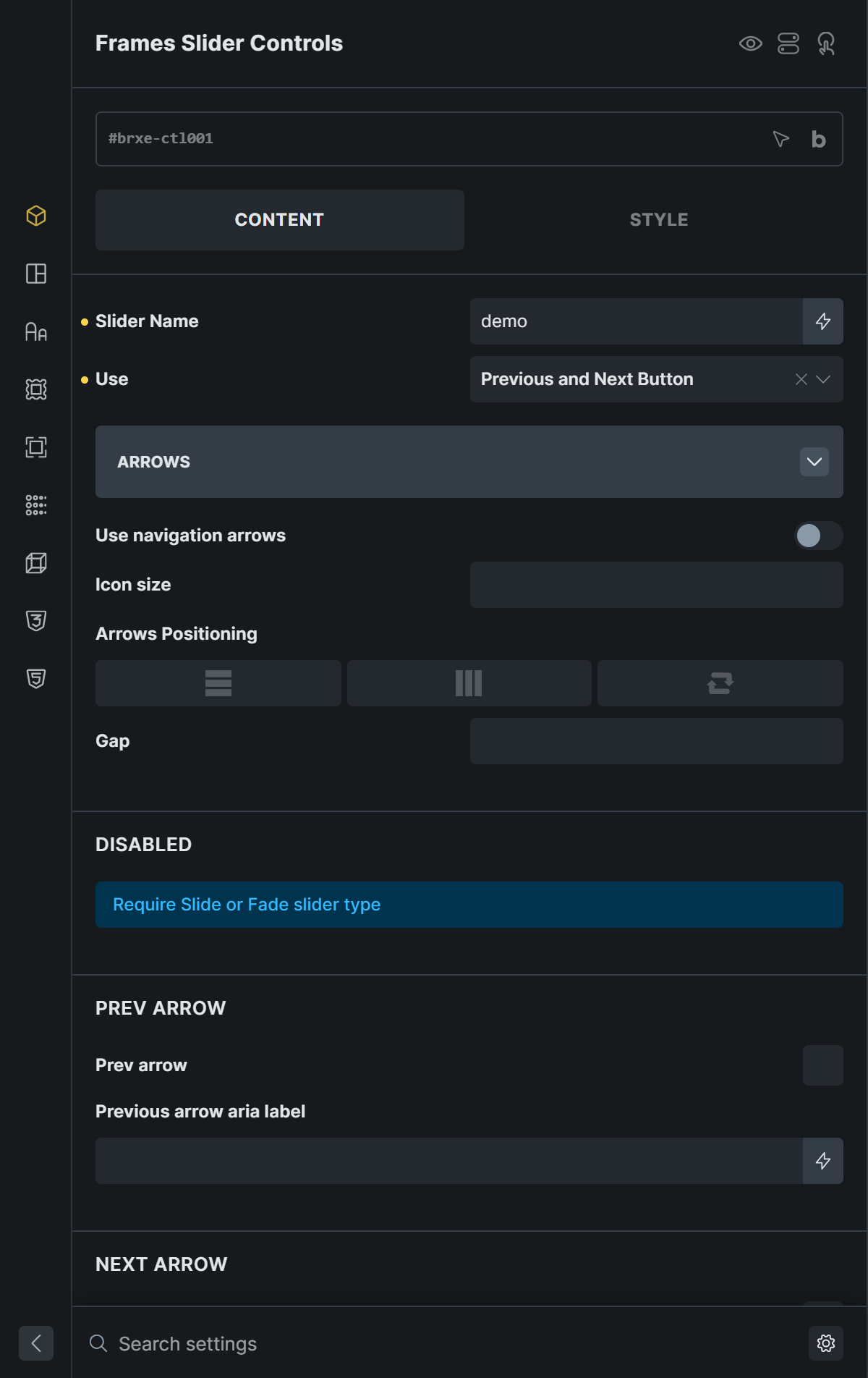
Task: Toggle Use navigation arrows switch
Action: (819, 536)
